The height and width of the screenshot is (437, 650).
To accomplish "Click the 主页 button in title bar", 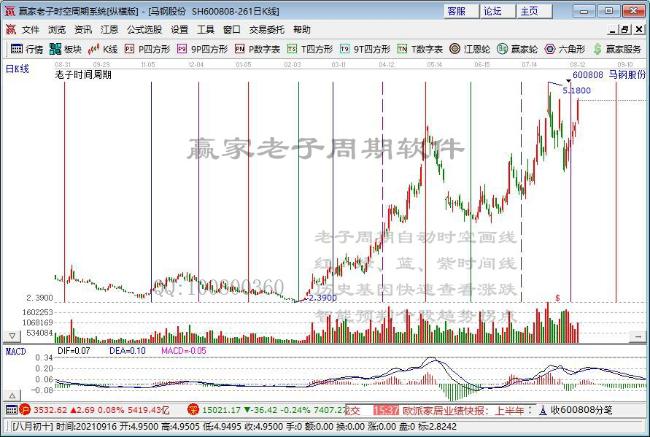I will [534, 11].
